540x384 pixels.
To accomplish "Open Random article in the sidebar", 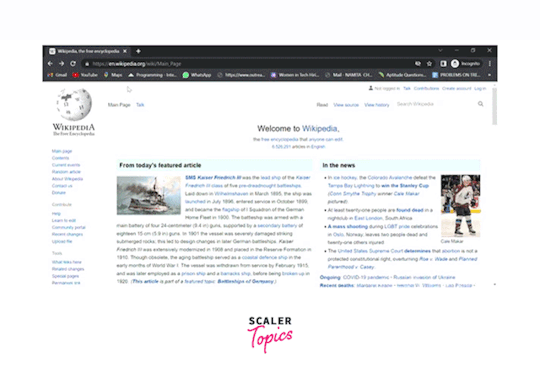I will click(66, 172).
